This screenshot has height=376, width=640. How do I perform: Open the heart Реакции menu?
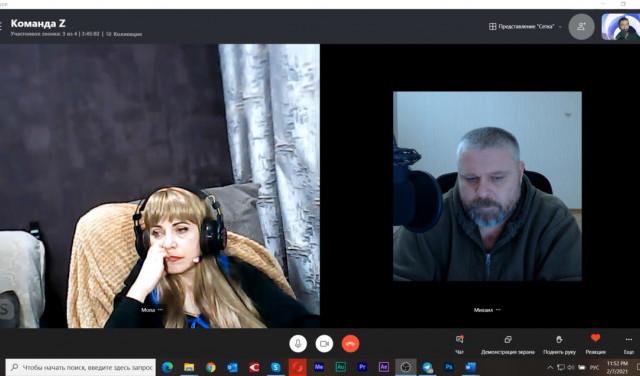coord(596,343)
